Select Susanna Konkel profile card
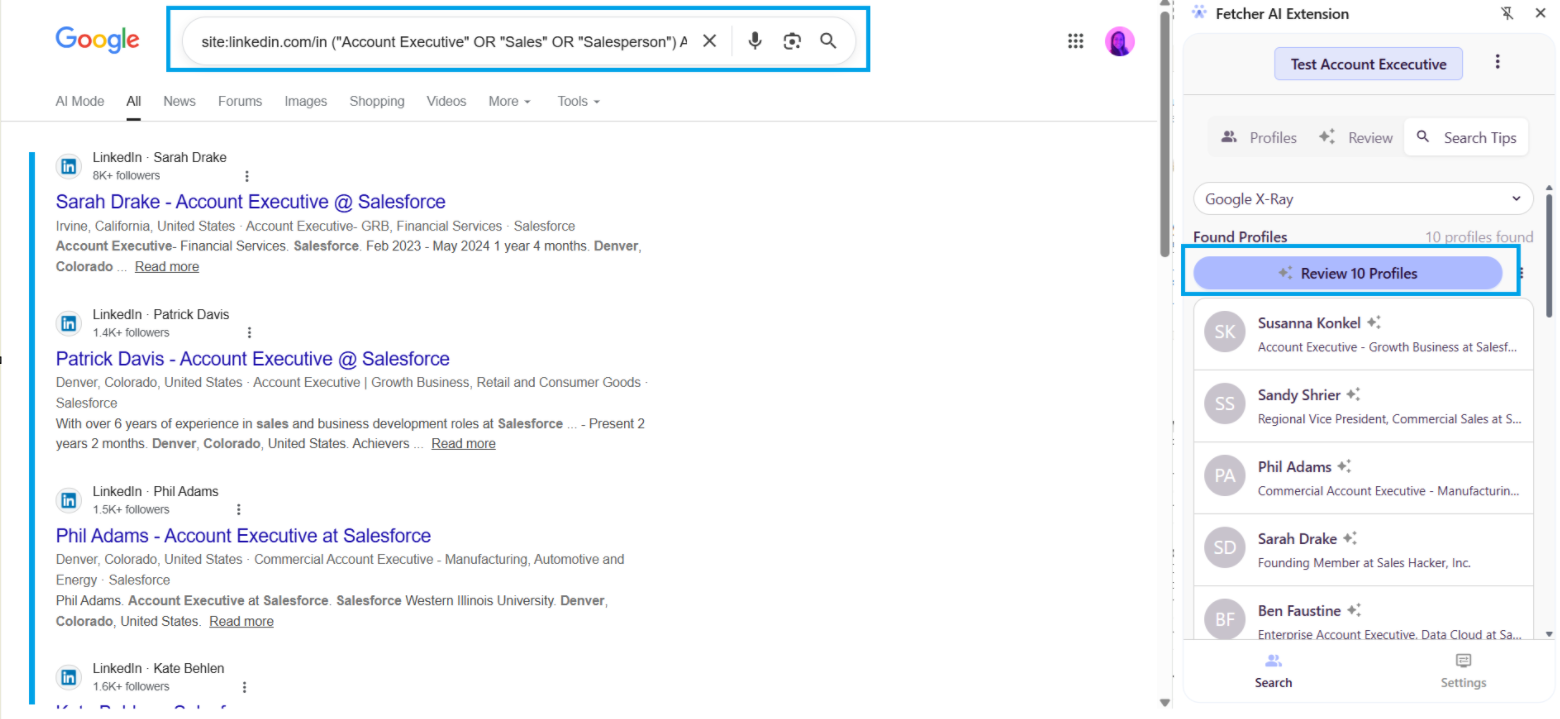The image size is (1560, 719). (x=1363, y=334)
